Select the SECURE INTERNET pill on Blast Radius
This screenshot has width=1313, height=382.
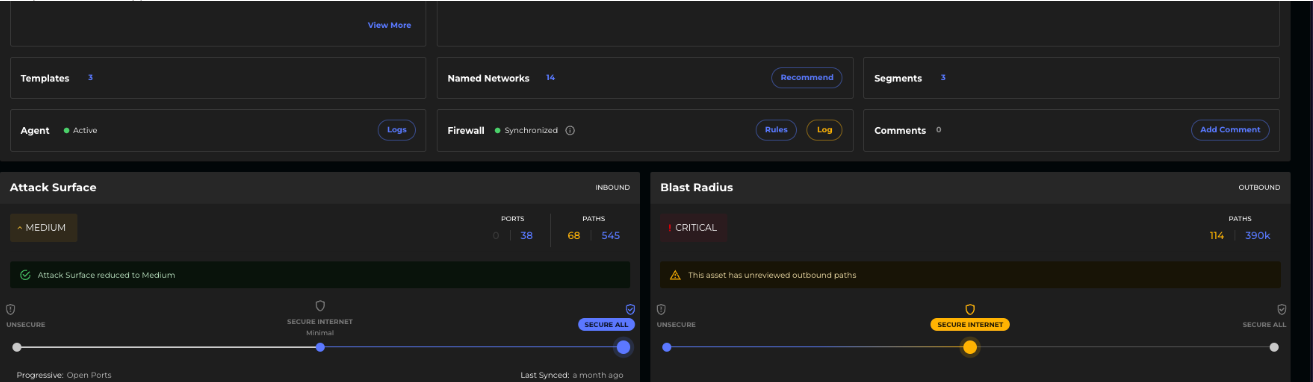970,325
